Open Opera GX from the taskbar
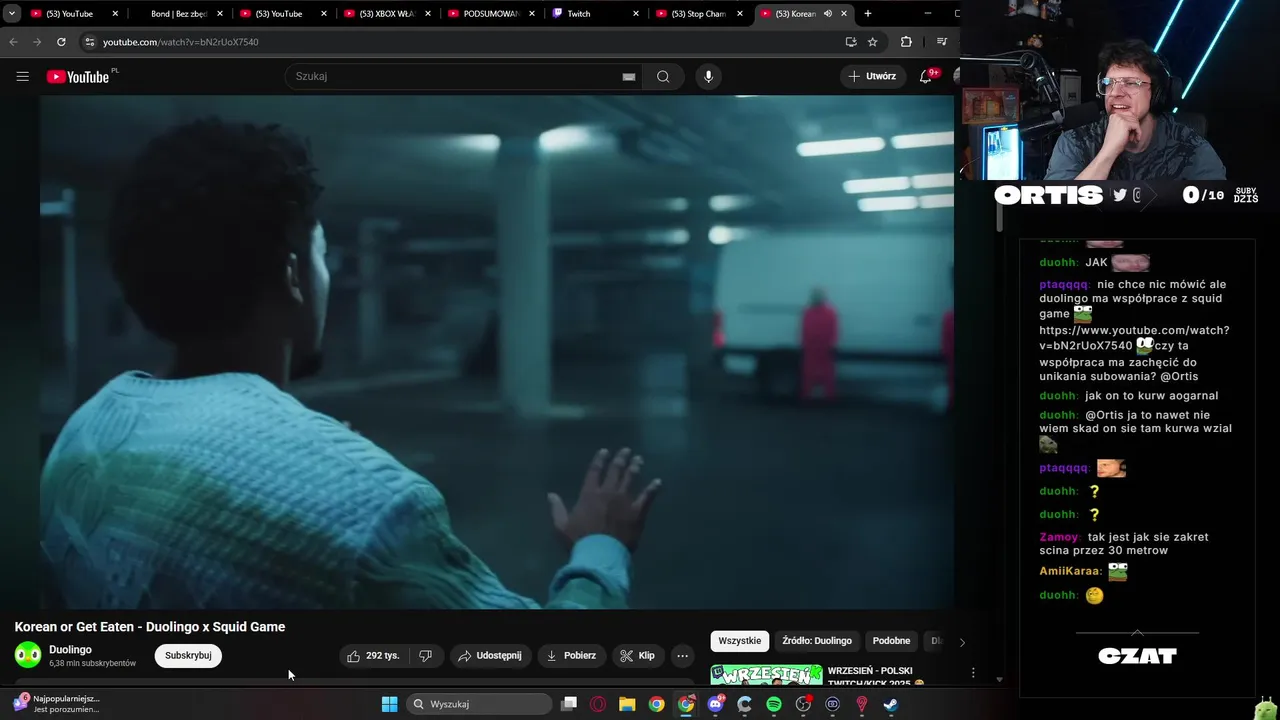The width and height of the screenshot is (1280, 720). coord(598,704)
